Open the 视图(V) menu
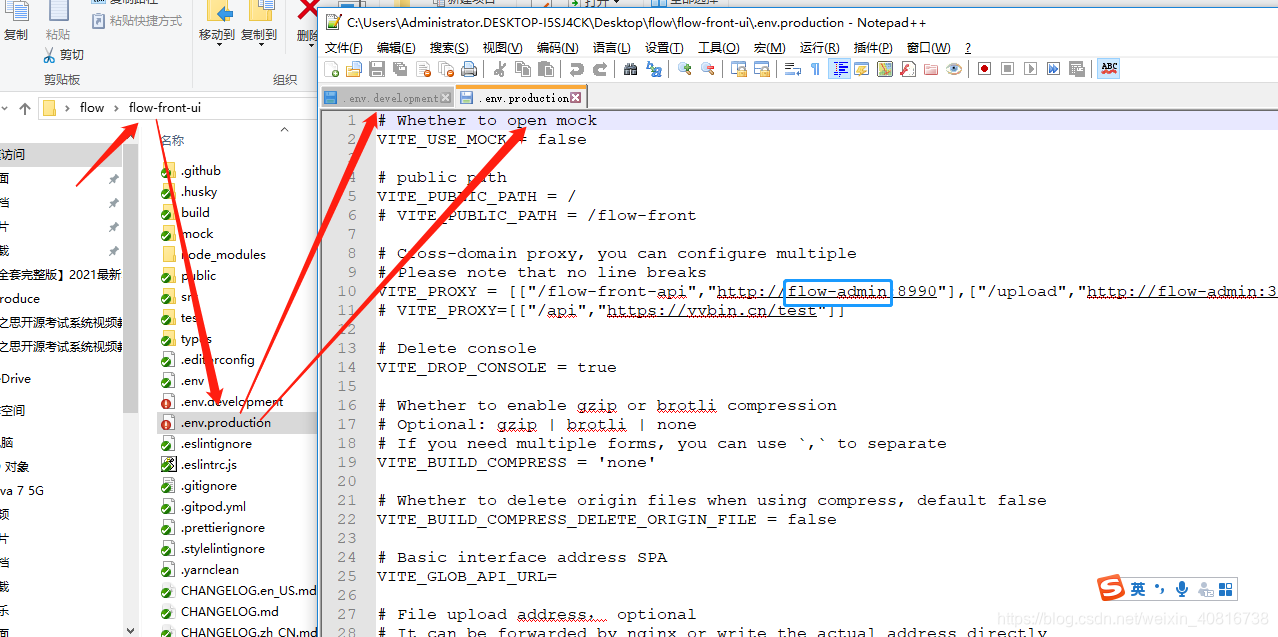The height and width of the screenshot is (637, 1278). click(x=502, y=47)
